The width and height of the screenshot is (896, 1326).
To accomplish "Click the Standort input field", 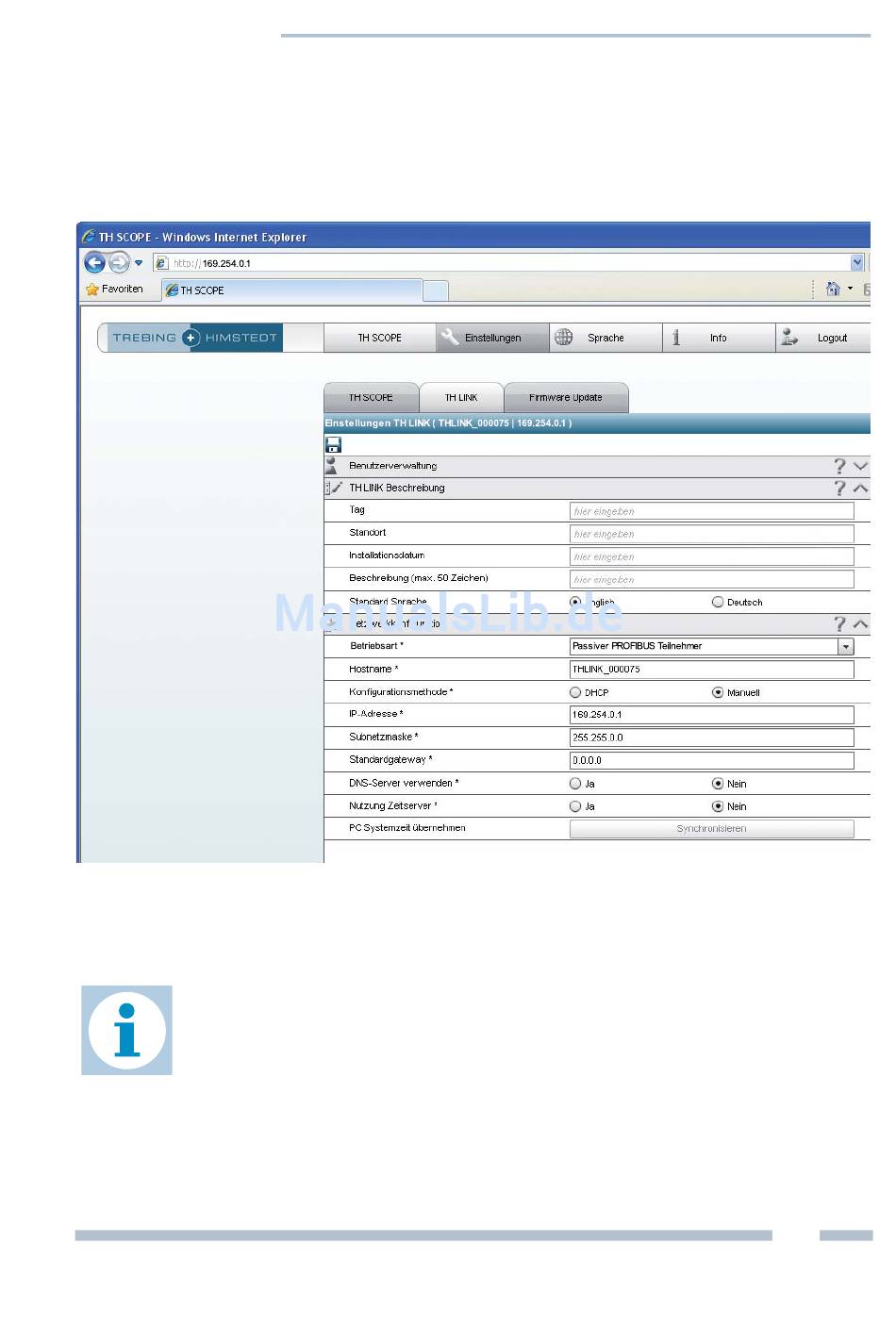I will point(711,534).
